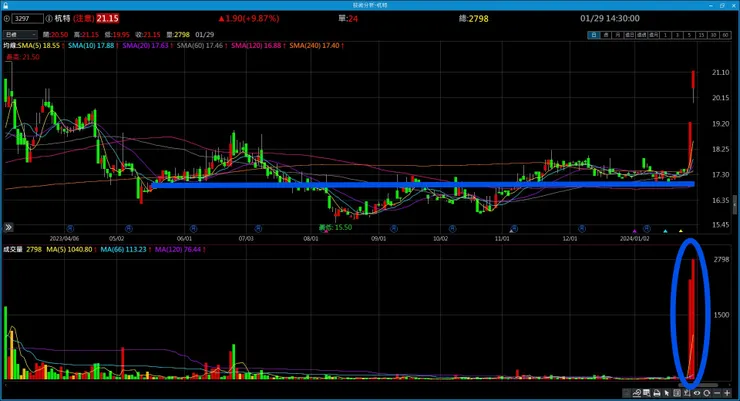
Task: Click the cursor pointer icon in bottom toolbar
Action: click(666, 393)
